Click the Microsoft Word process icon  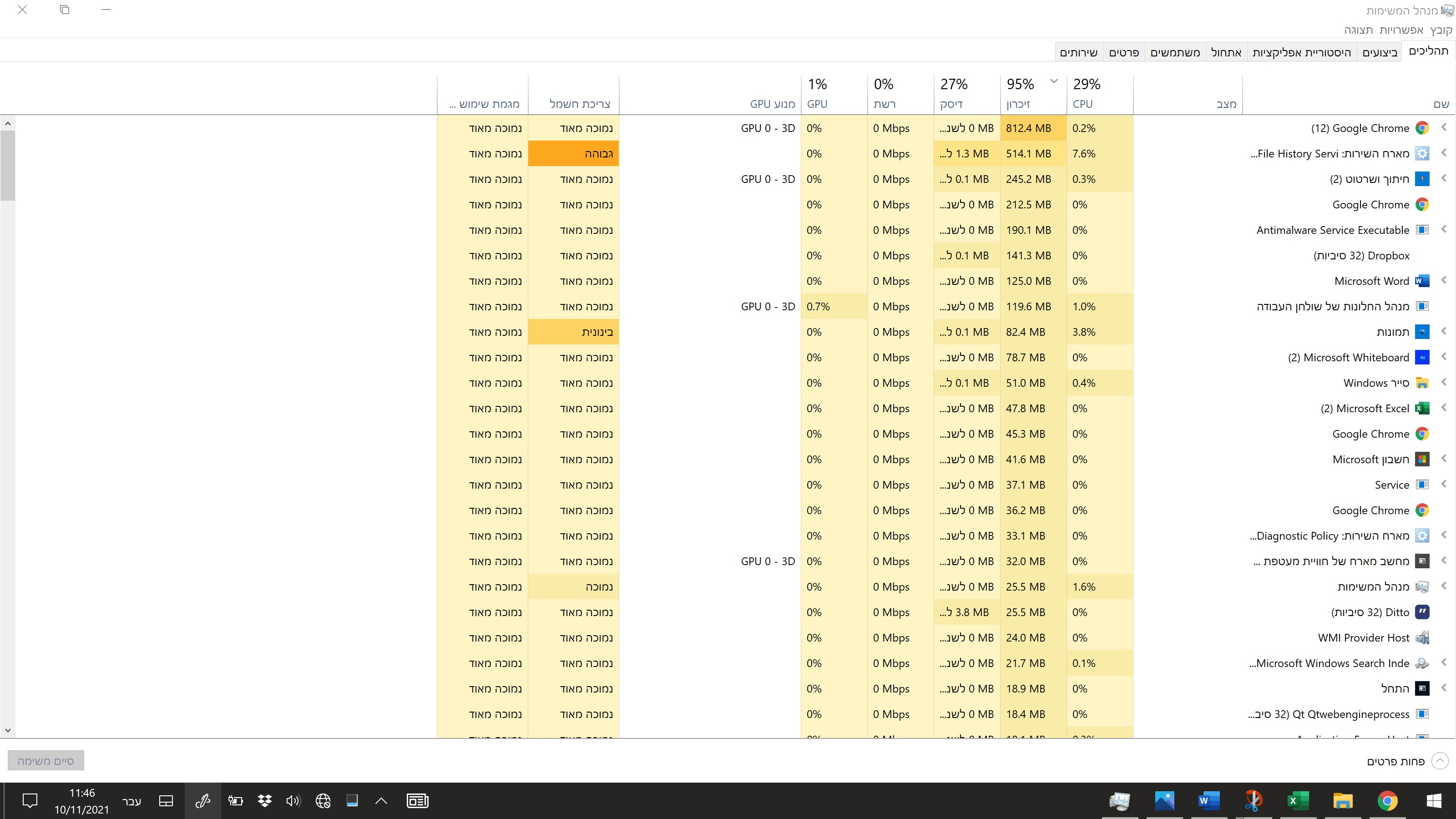1422,281
